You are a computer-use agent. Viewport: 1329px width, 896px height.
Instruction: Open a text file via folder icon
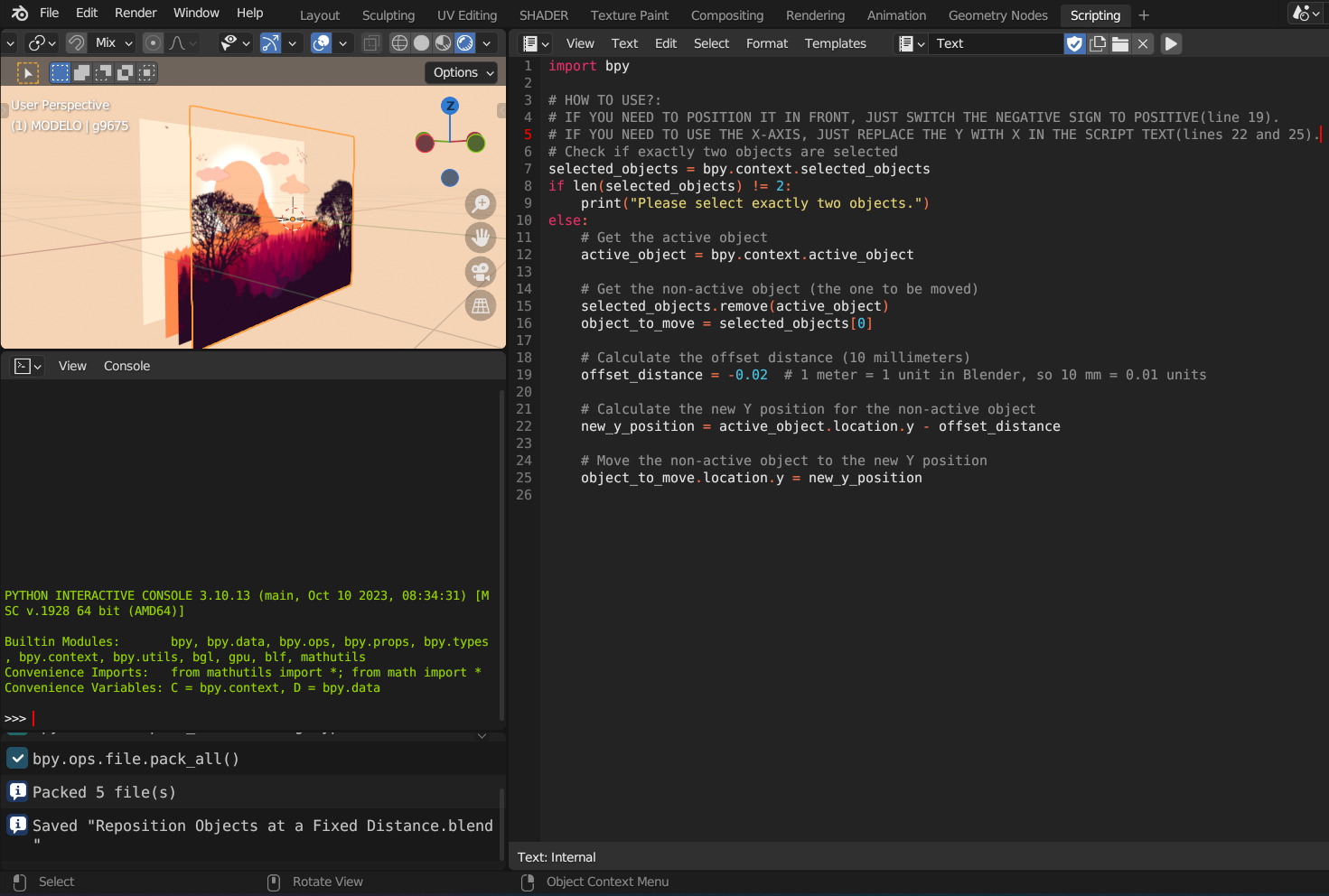(1119, 42)
